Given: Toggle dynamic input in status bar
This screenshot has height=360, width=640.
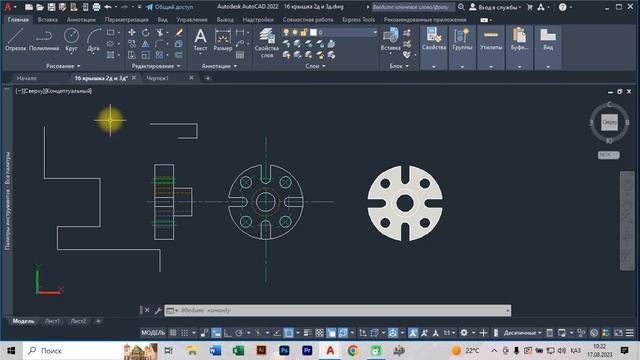Looking at the screenshot, I should coord(216,333).
